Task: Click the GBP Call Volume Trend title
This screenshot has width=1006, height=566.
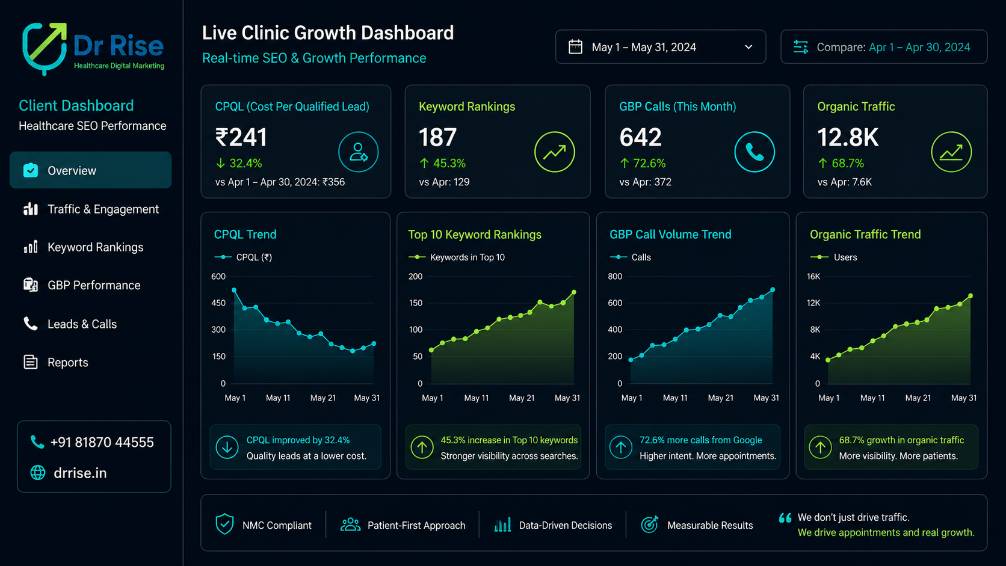Action: tap(670, 234)
